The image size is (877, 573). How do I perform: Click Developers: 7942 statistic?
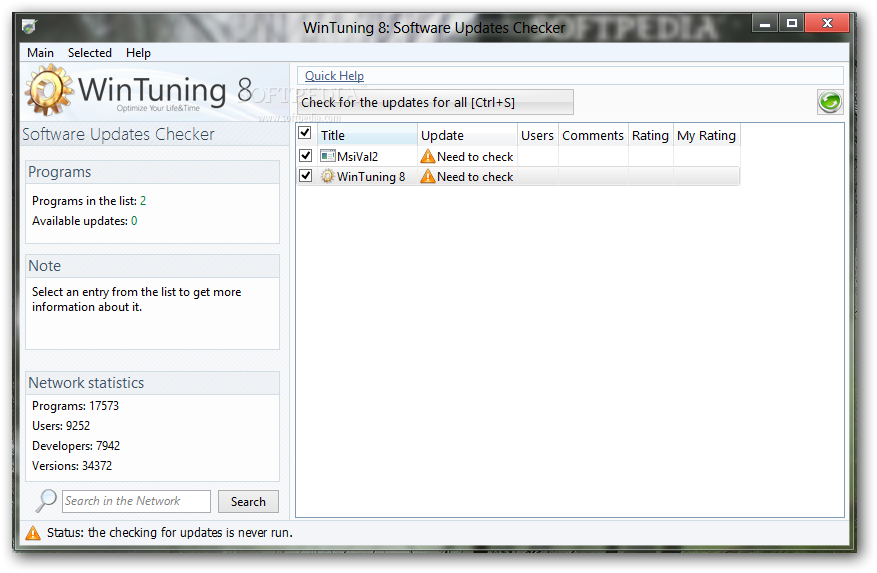click(x=76, y=446)
